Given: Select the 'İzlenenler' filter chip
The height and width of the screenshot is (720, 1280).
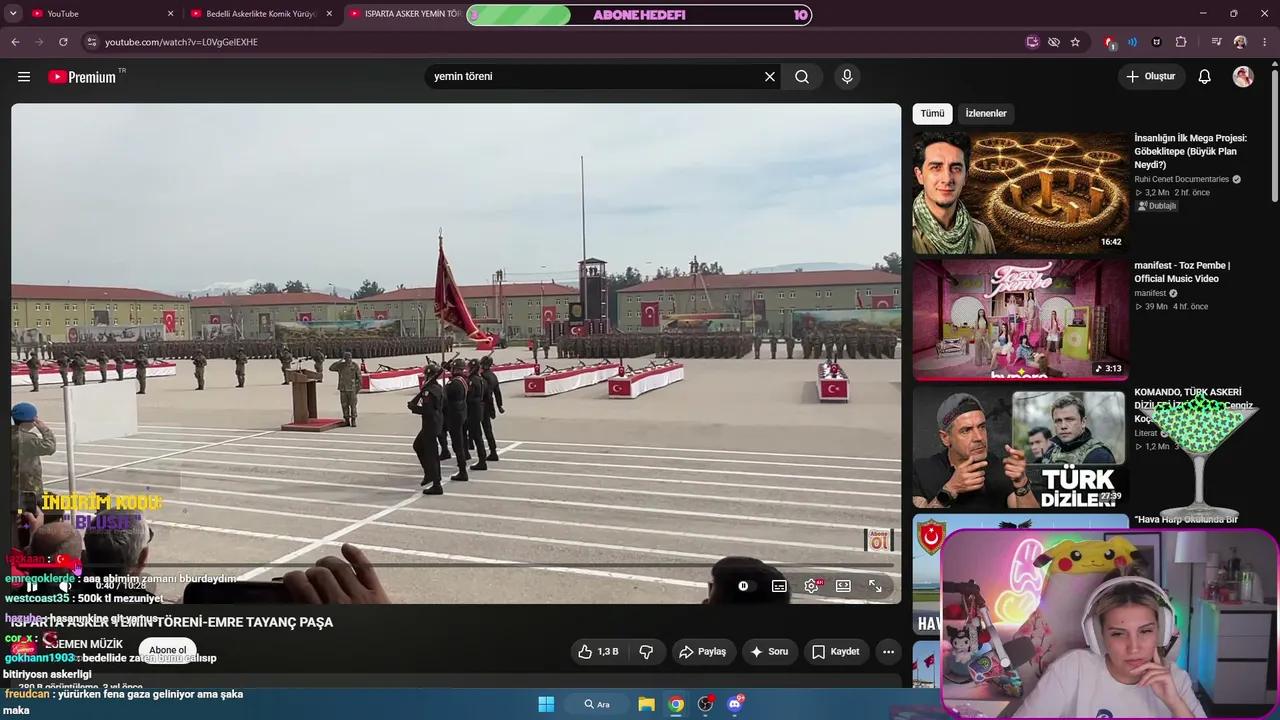Looking at the screenshot, I should point(986,114).
